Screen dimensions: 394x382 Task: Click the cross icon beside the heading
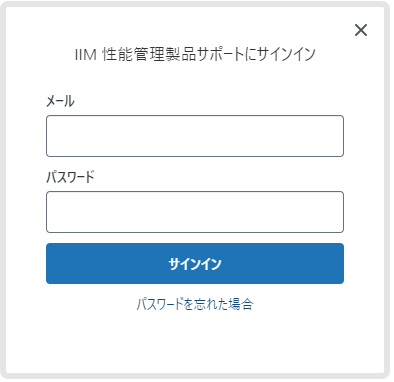(361, 30)
